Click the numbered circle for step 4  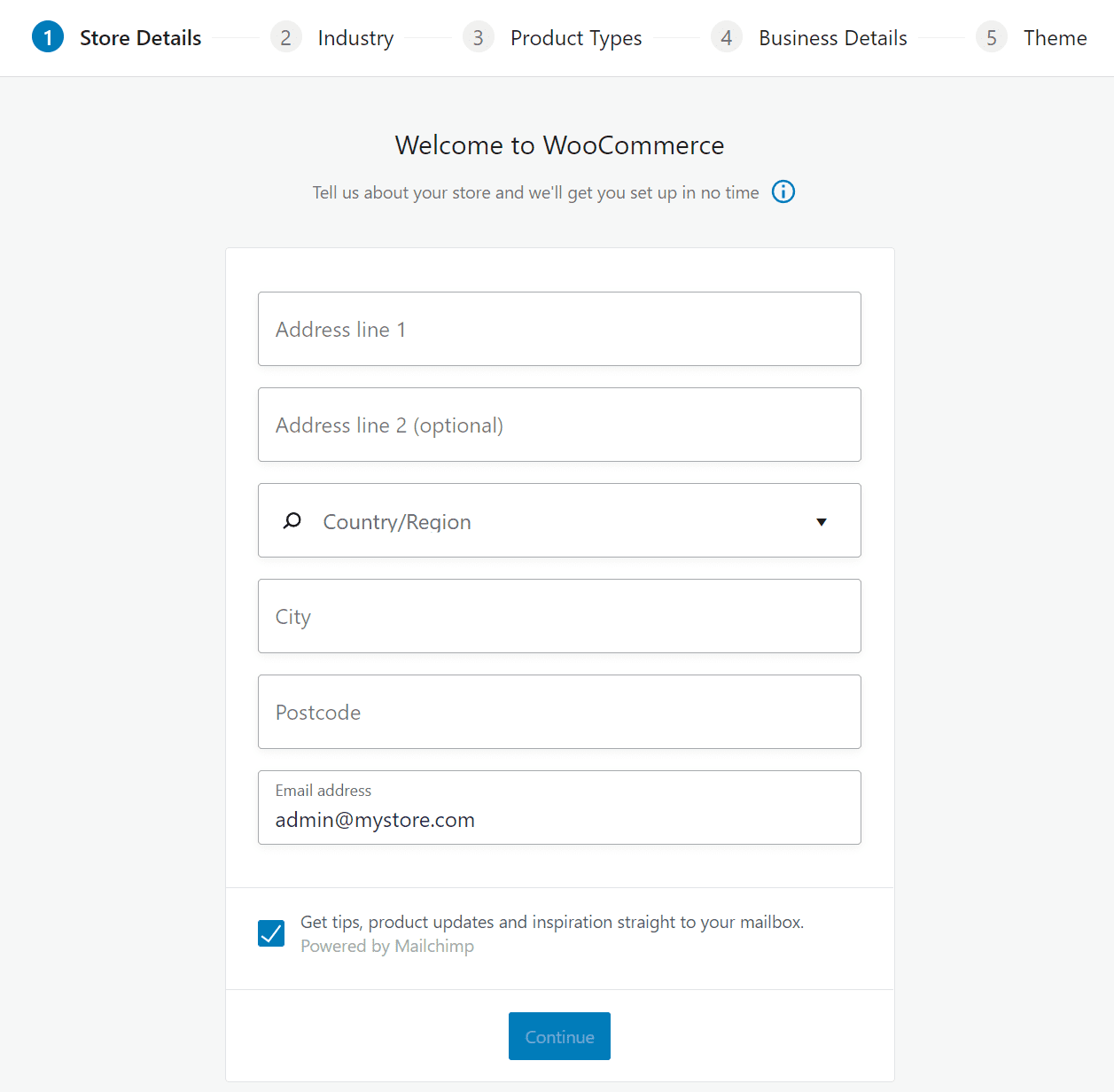(x=727, y=36)
